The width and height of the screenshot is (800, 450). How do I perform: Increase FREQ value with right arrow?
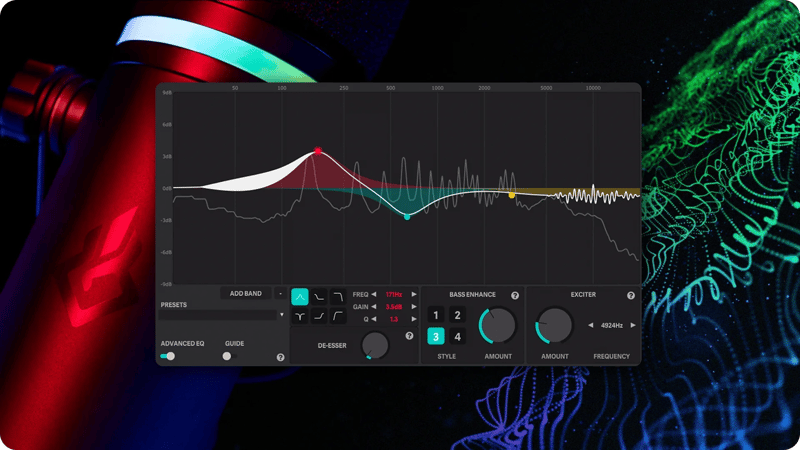(x=414, y=294)
